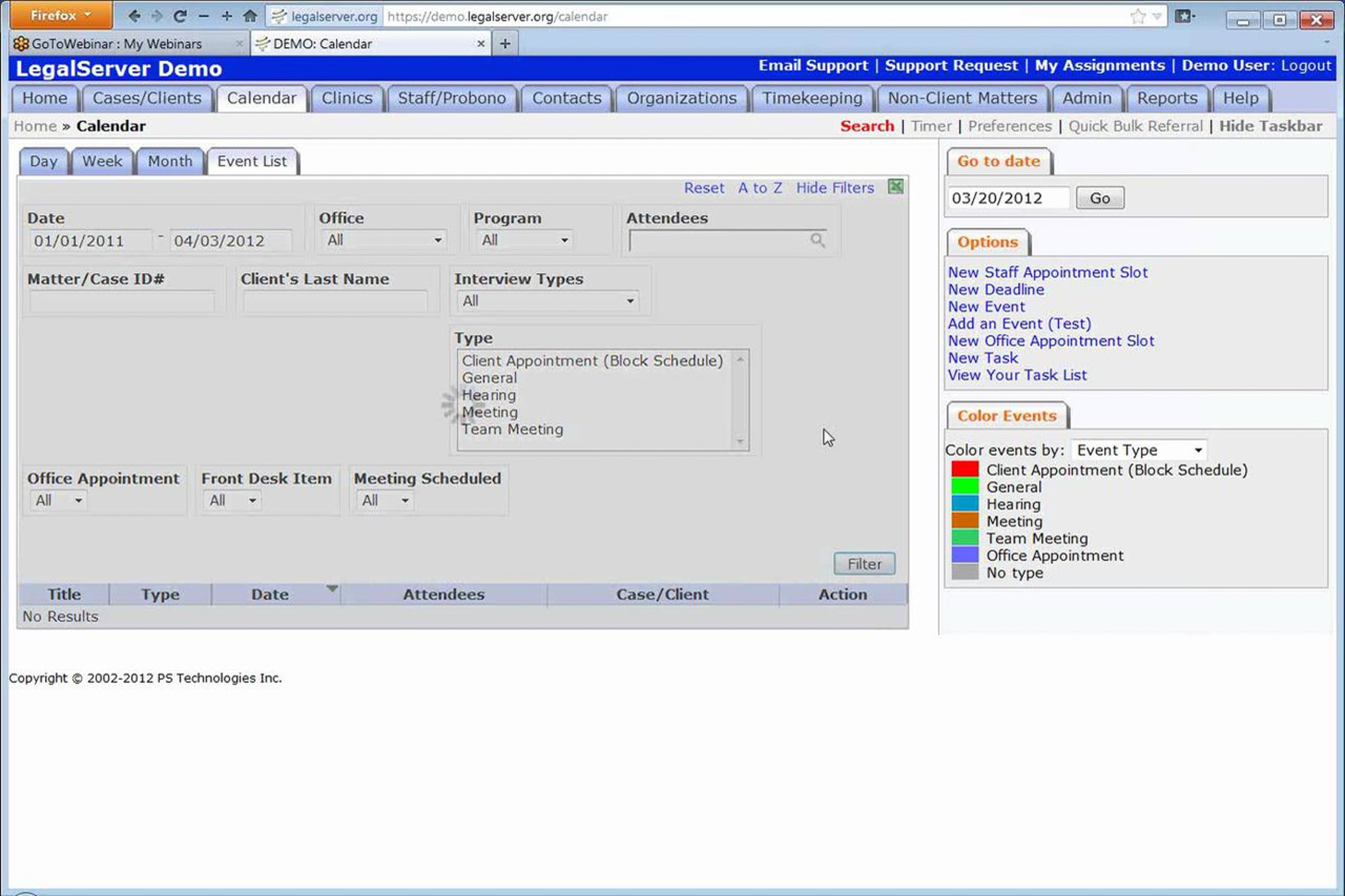Image resolution: width=1345 pixels, height=896 pixels.
Task: Reload the page with the refresh icon
Action: point(180,16)
